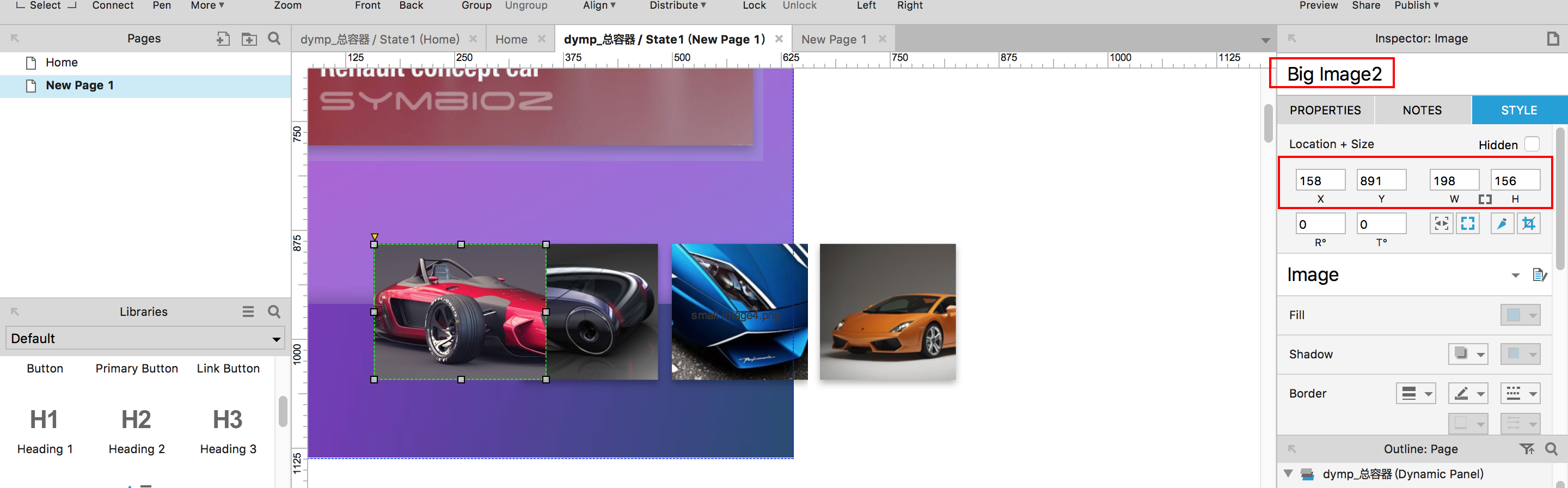Click the W width input field

[x=1454, y=180]
